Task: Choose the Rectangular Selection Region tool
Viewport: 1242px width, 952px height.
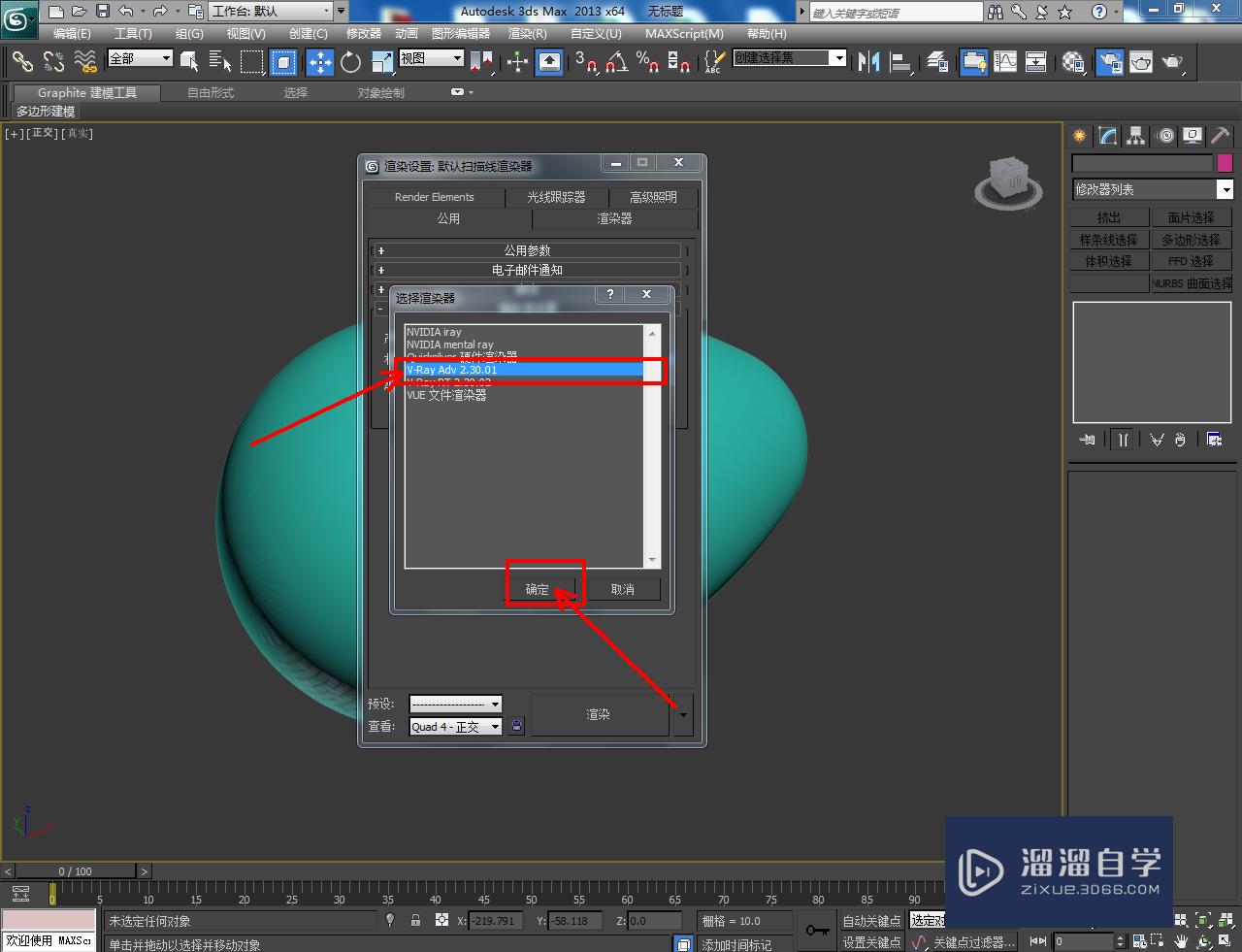Action: [252, 62]
